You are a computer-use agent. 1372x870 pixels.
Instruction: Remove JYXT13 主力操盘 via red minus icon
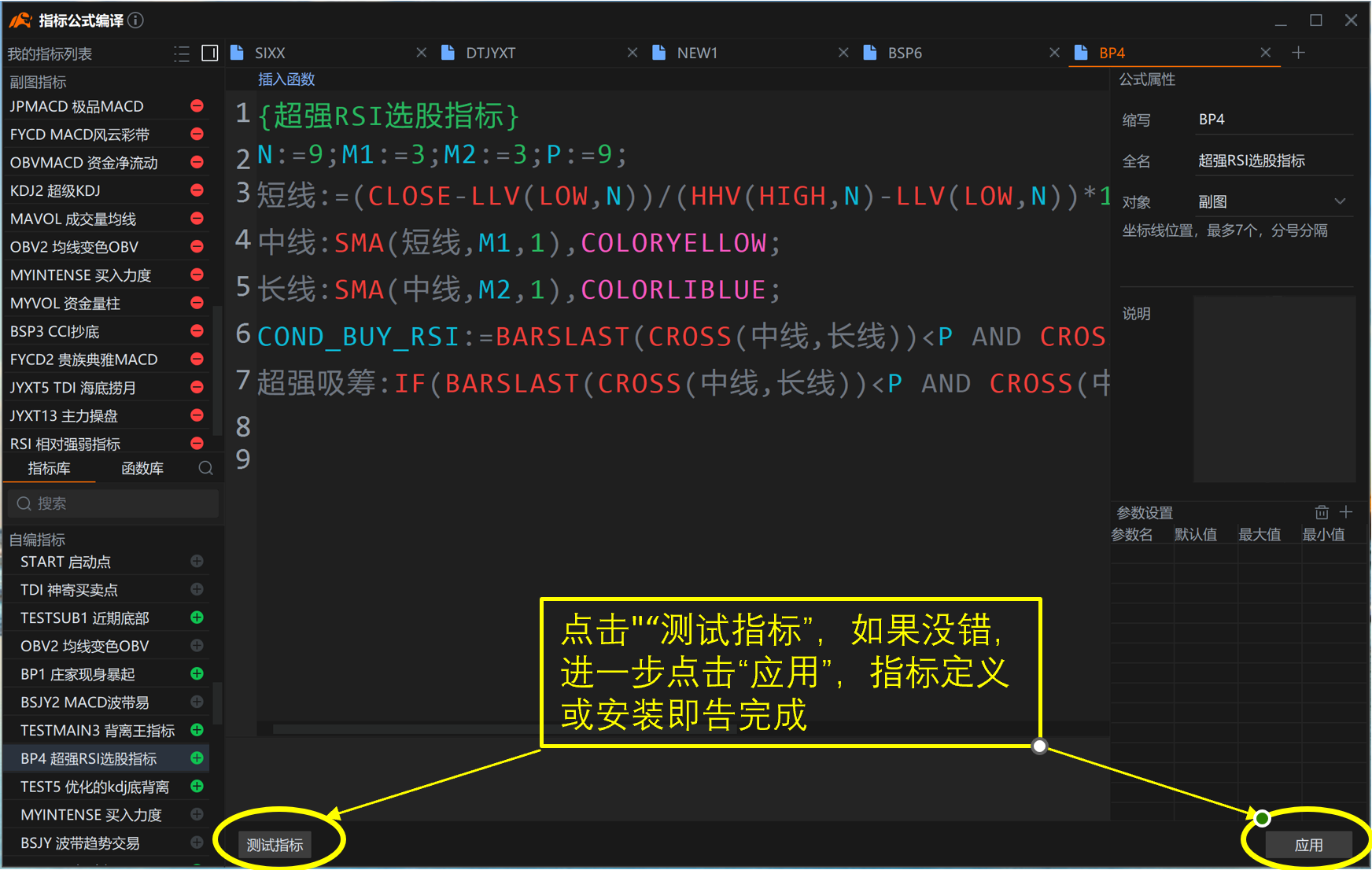197,415
